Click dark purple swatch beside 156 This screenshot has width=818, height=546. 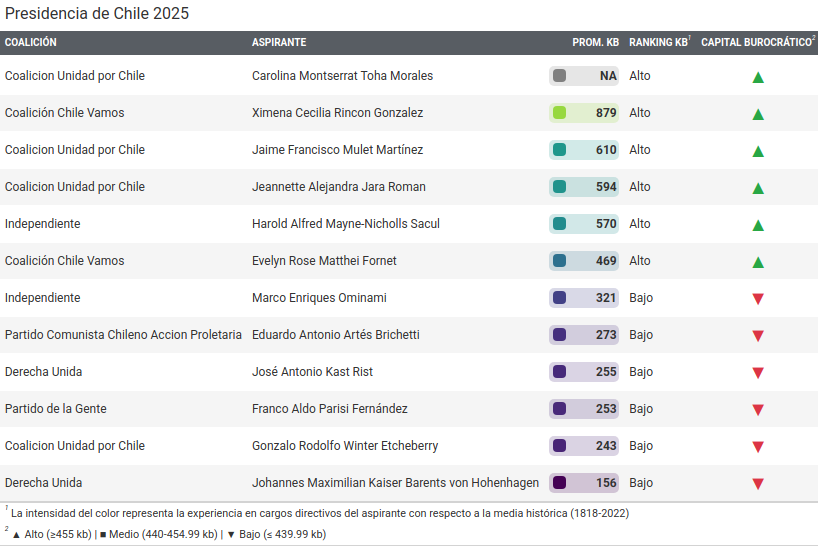point(559,483)
